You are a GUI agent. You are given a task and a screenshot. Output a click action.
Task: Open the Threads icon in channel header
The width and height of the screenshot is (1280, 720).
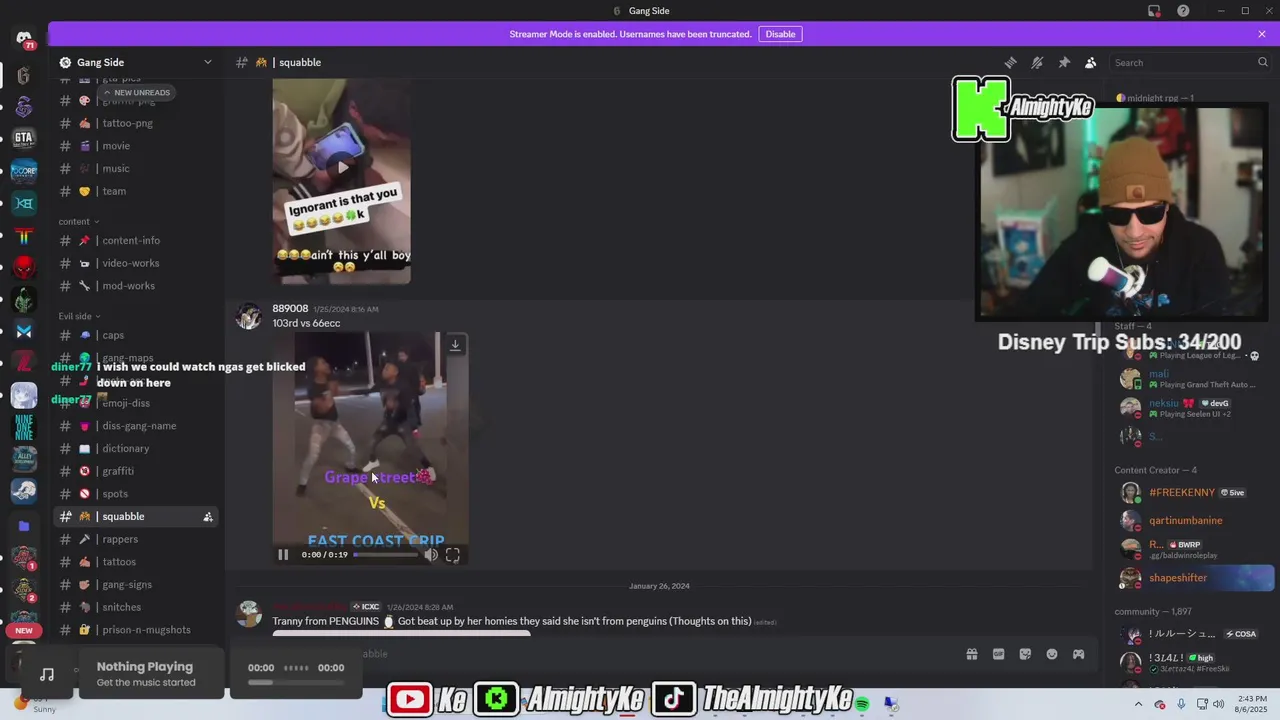point(1011,62)
